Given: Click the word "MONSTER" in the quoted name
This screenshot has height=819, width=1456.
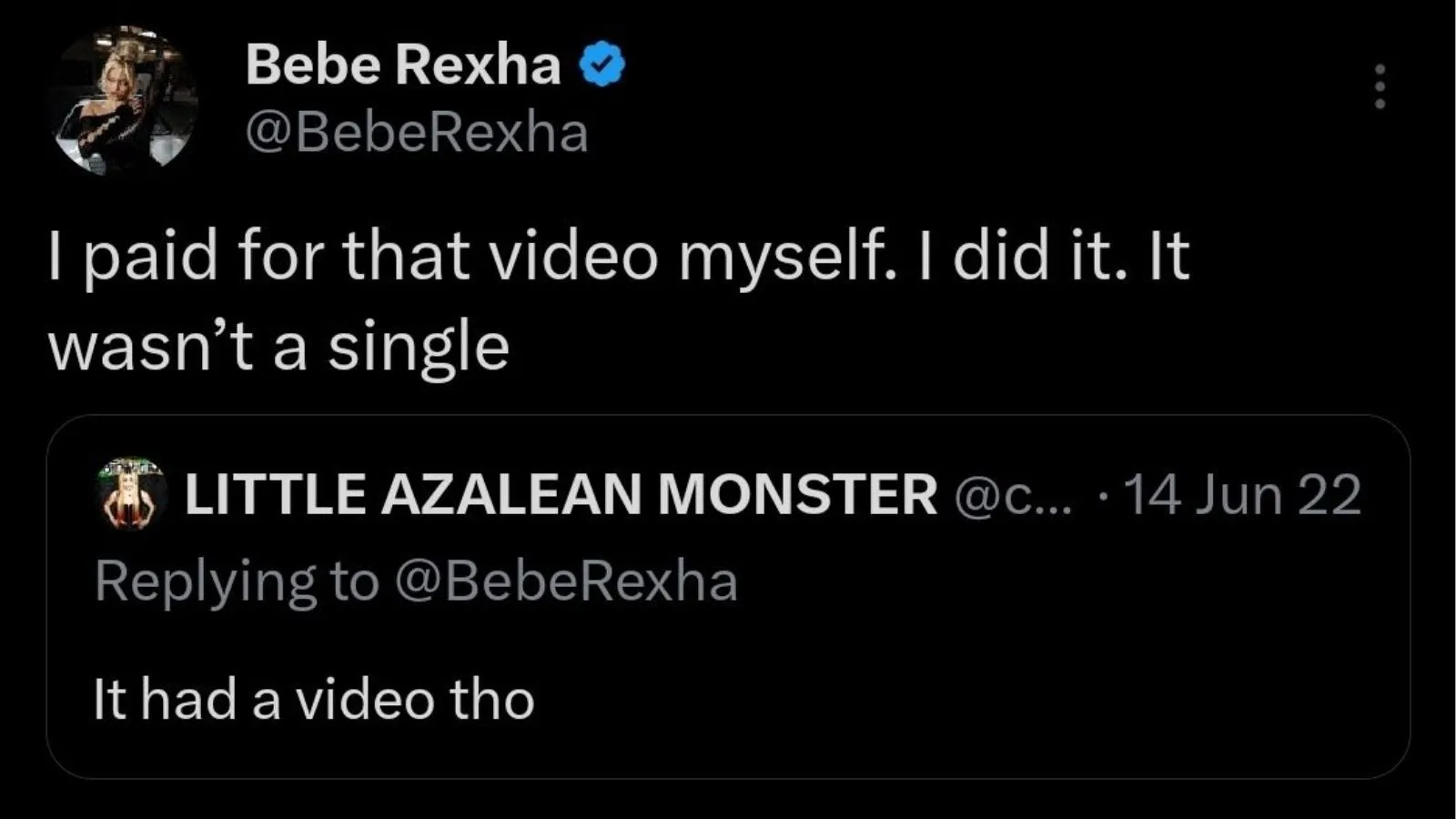Looking at the screenshot, I should [797, 494].
